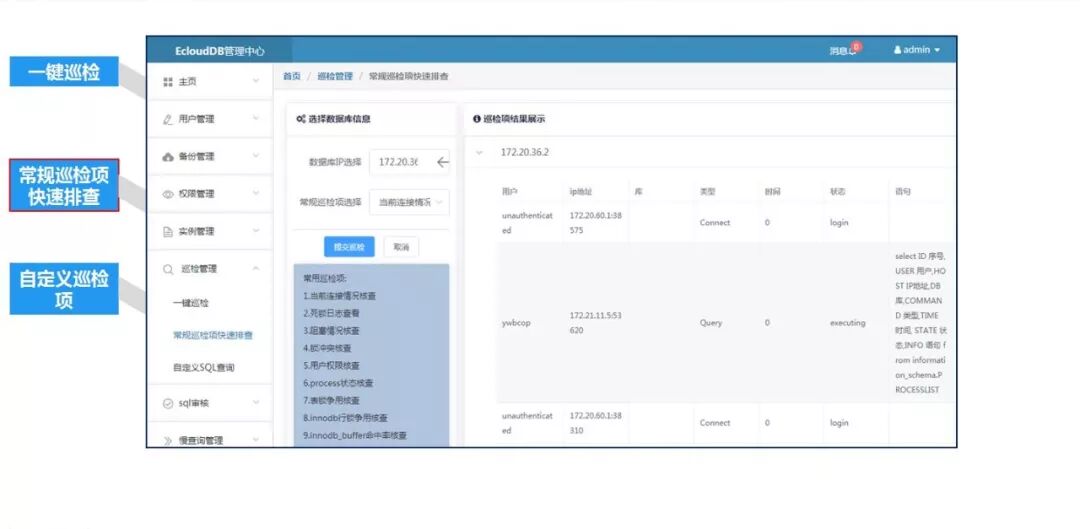Click list item 2.死锁日志查看

331,313
